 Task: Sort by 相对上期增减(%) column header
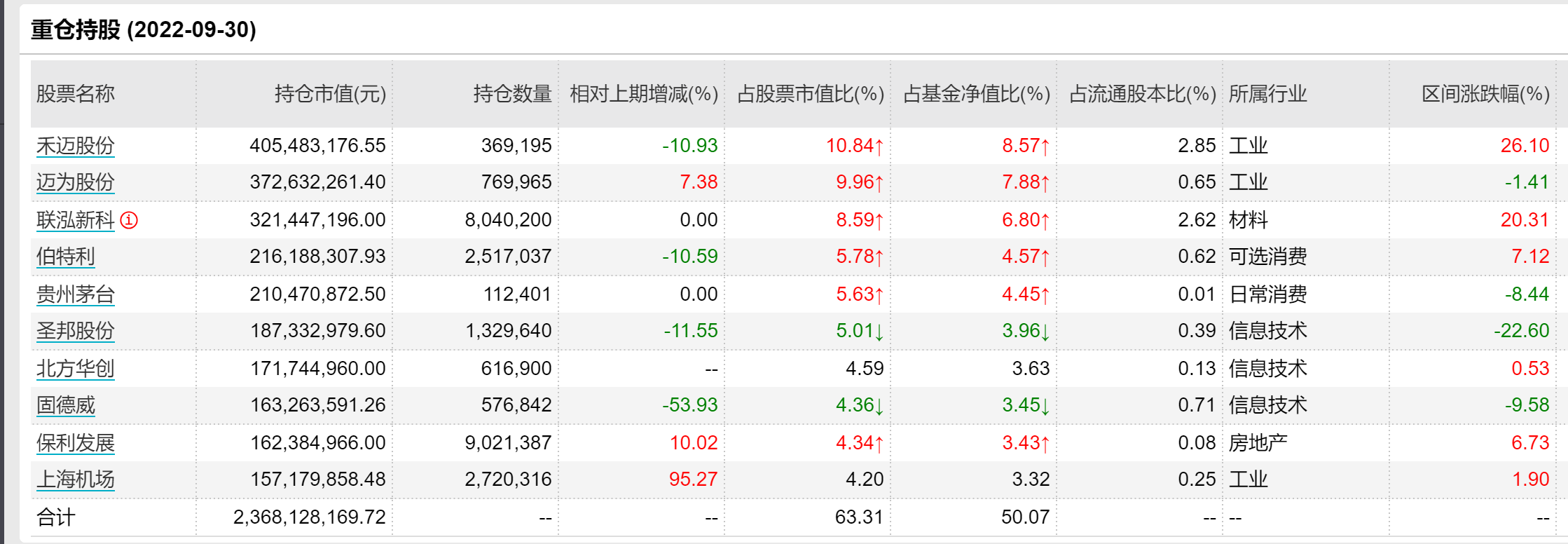(643, 94)
